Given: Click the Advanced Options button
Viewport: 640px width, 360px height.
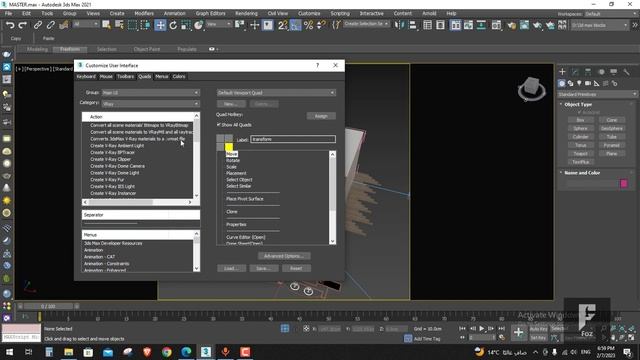Looking at the screenshot, I should (x=284, y=256).
